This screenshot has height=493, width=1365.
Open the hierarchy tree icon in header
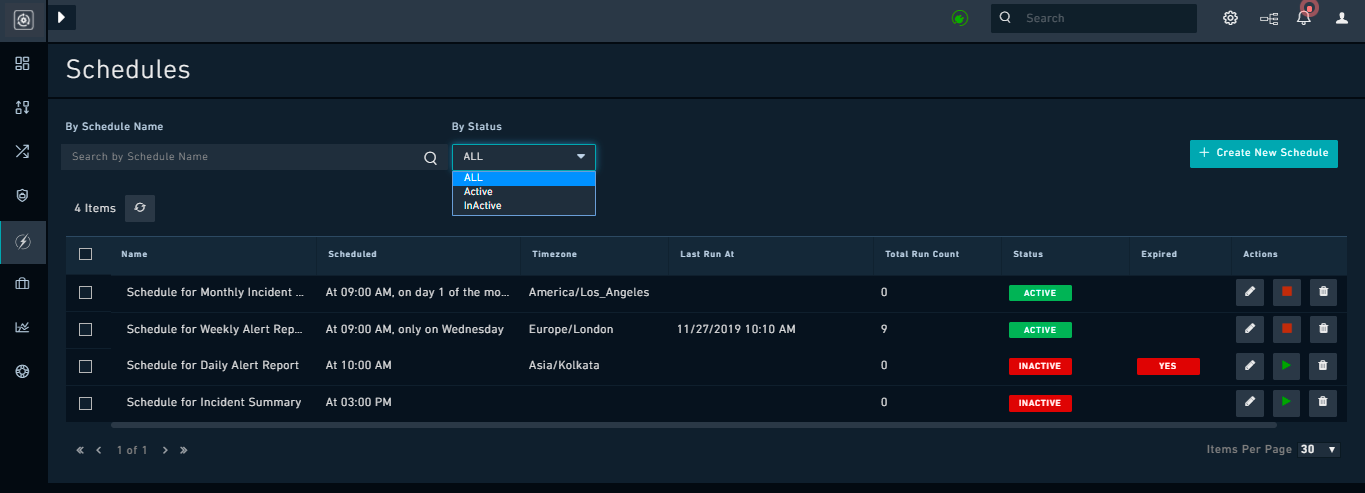1269,18
